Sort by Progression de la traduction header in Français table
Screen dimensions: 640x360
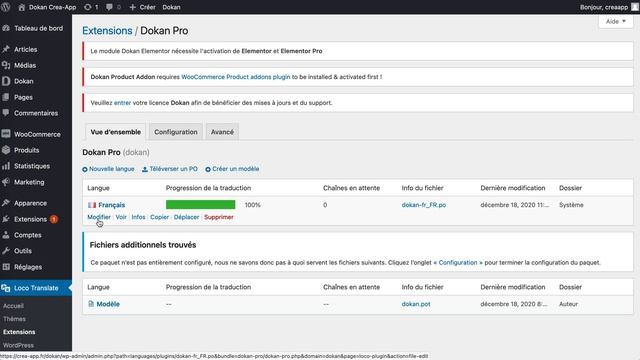208,188
